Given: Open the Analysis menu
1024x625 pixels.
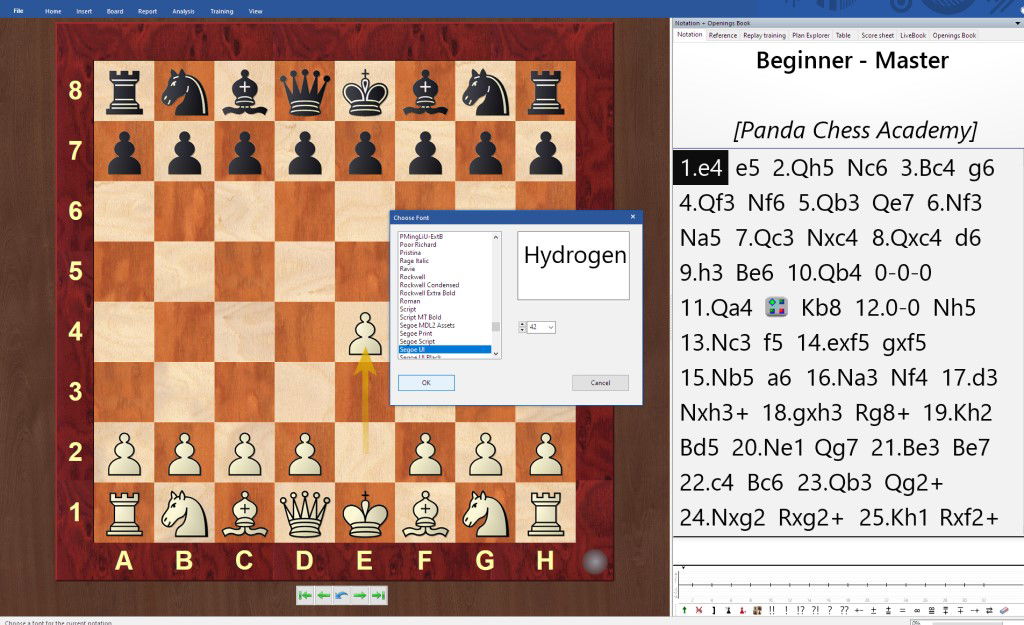Looking at the screenshot, I should [183, 11].
